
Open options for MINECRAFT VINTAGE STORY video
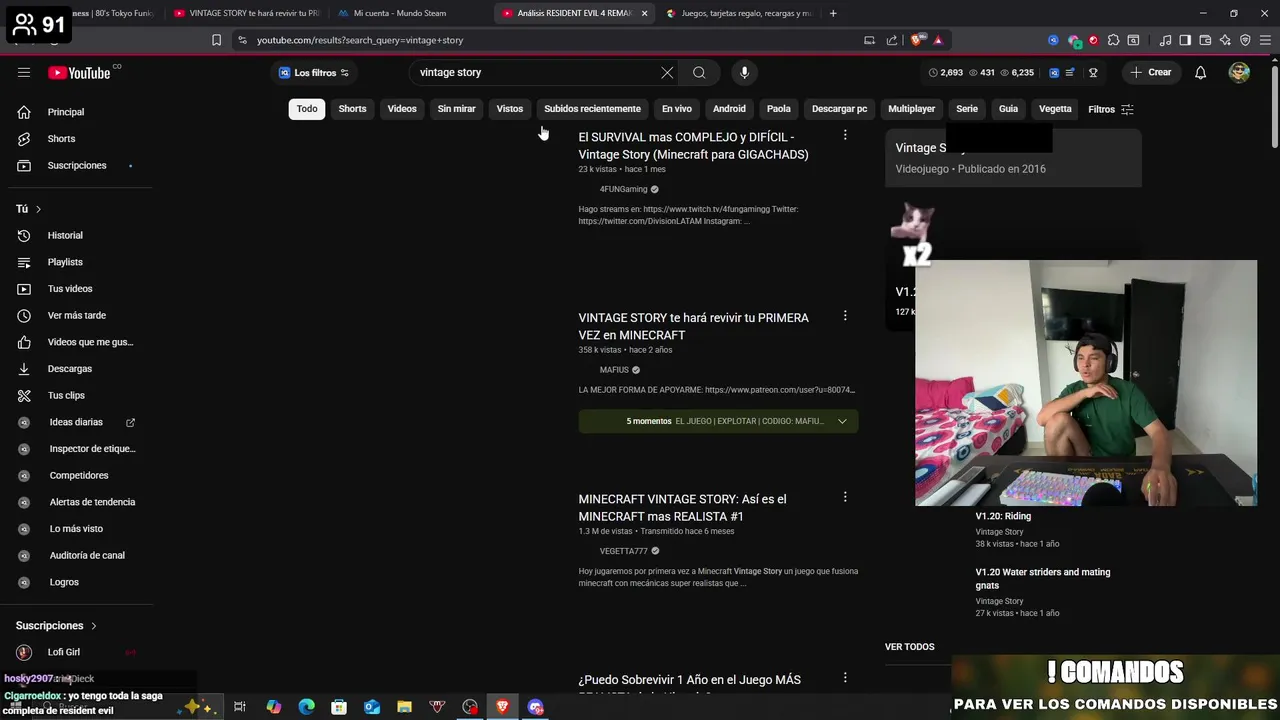[x=845, y=497]
